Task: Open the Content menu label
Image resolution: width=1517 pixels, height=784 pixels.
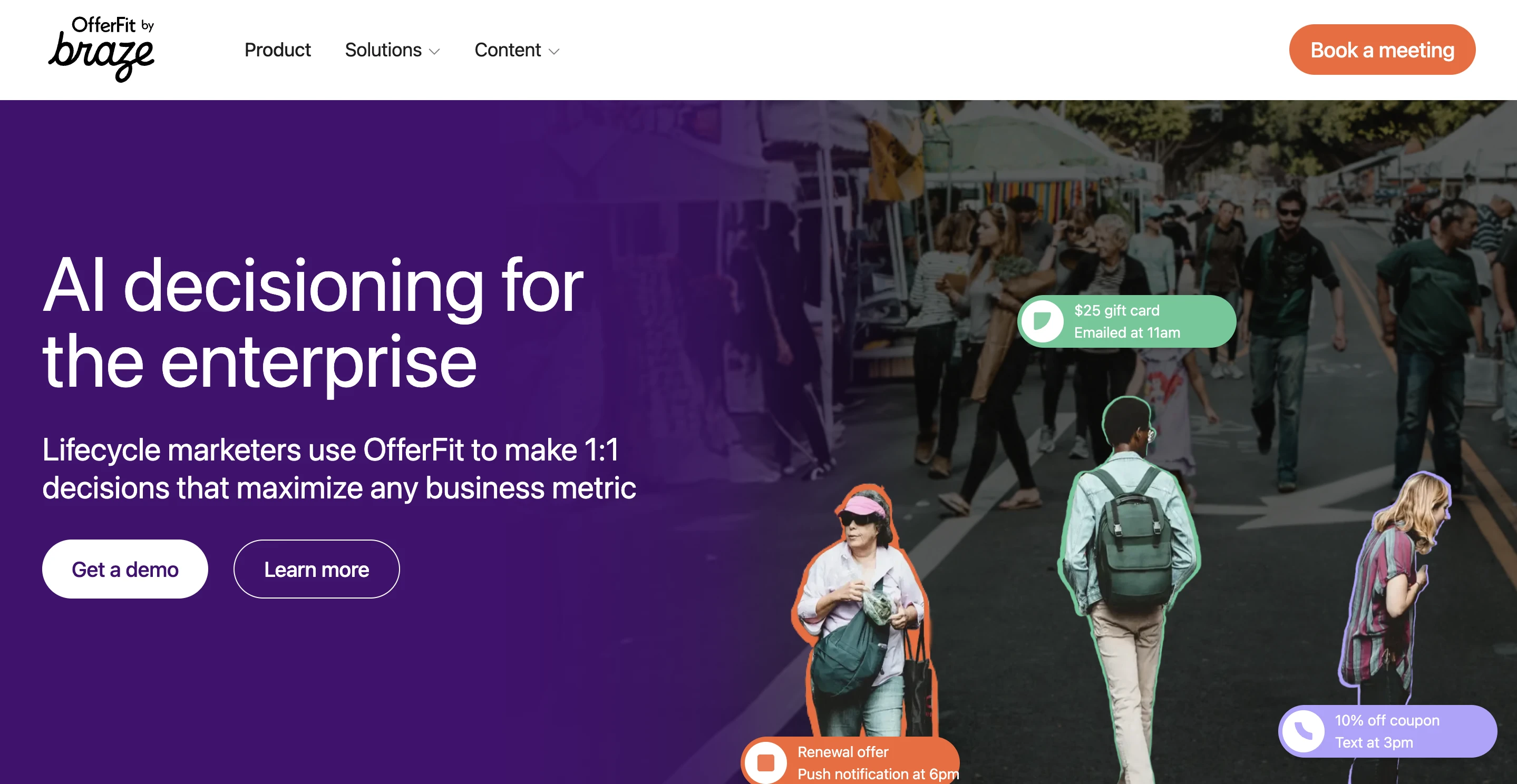Action: point(507,50)
